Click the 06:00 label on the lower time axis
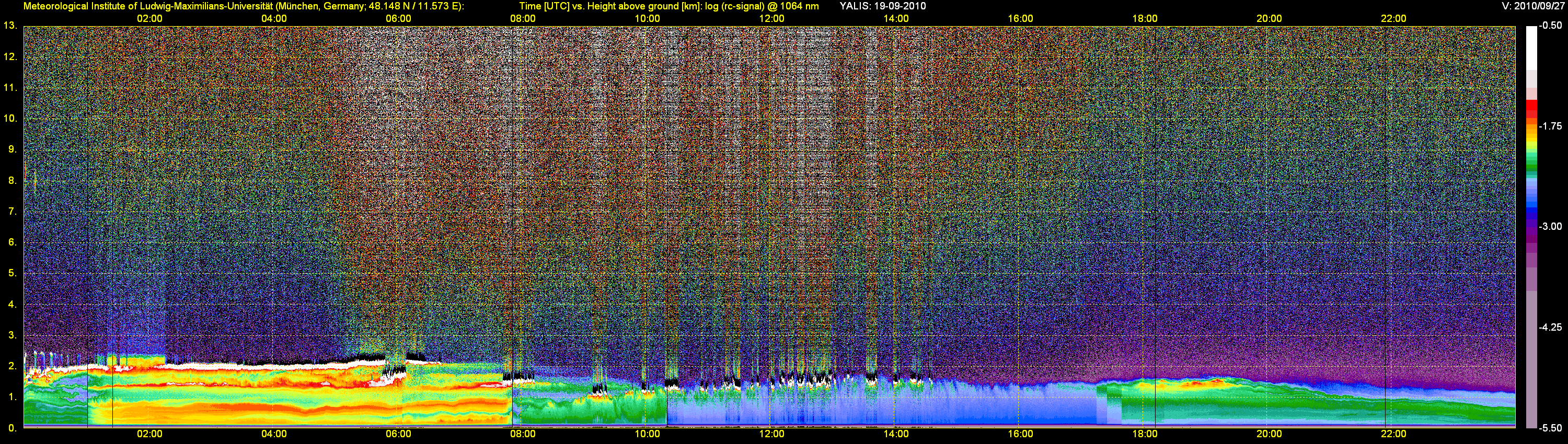 pyautogui.click(x=399, y=434)
